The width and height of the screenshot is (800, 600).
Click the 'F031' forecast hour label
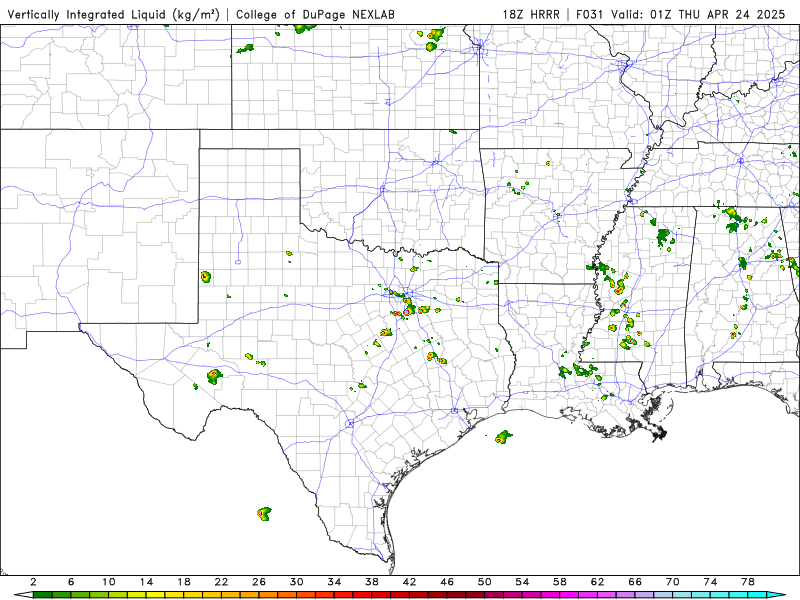coord(591,15)
